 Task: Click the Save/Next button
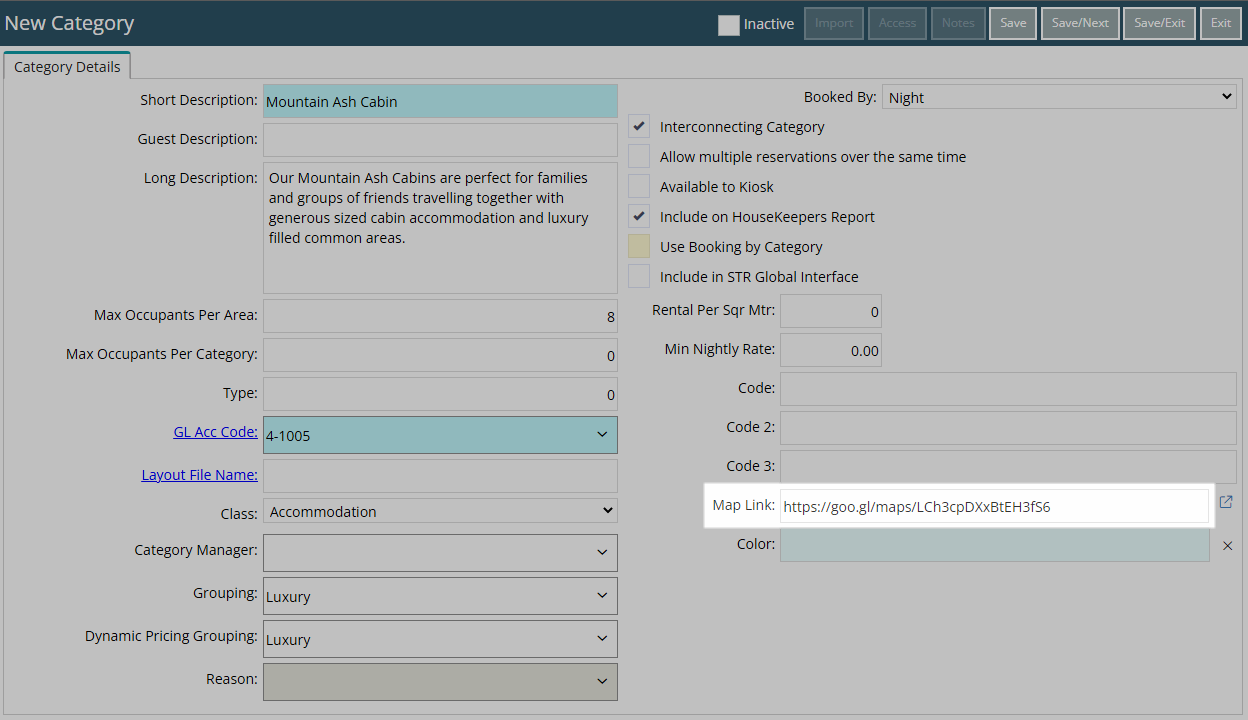tap(1080, 23)
